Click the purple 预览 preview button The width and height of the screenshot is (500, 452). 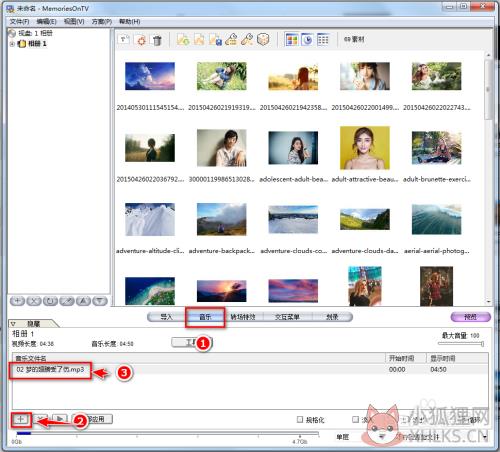click(470, 317)
